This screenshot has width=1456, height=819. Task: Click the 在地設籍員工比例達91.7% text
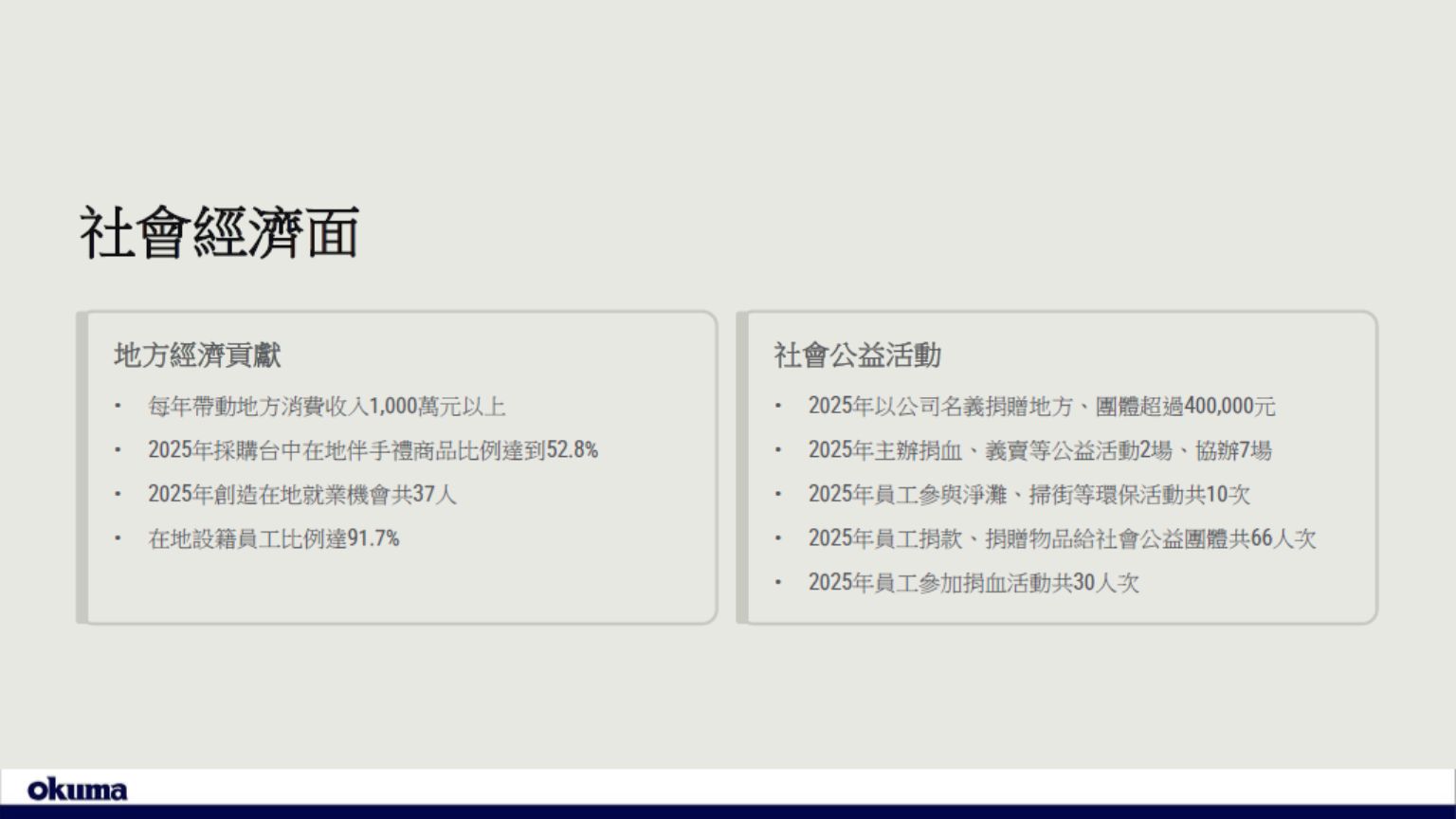[x=273, y=538]
